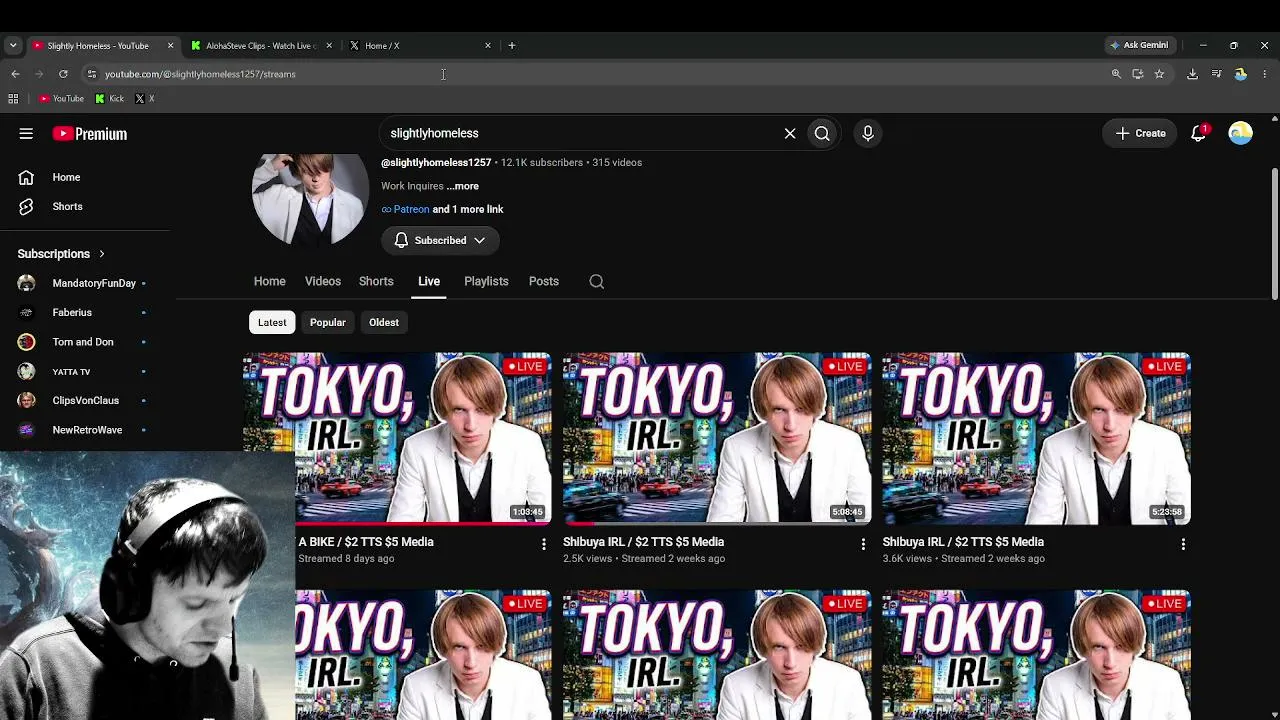This screenshot has width=1280, height=720.
Task: Open the YouTube bookmark in bookmarks bar
Action: tap(61, 99)
